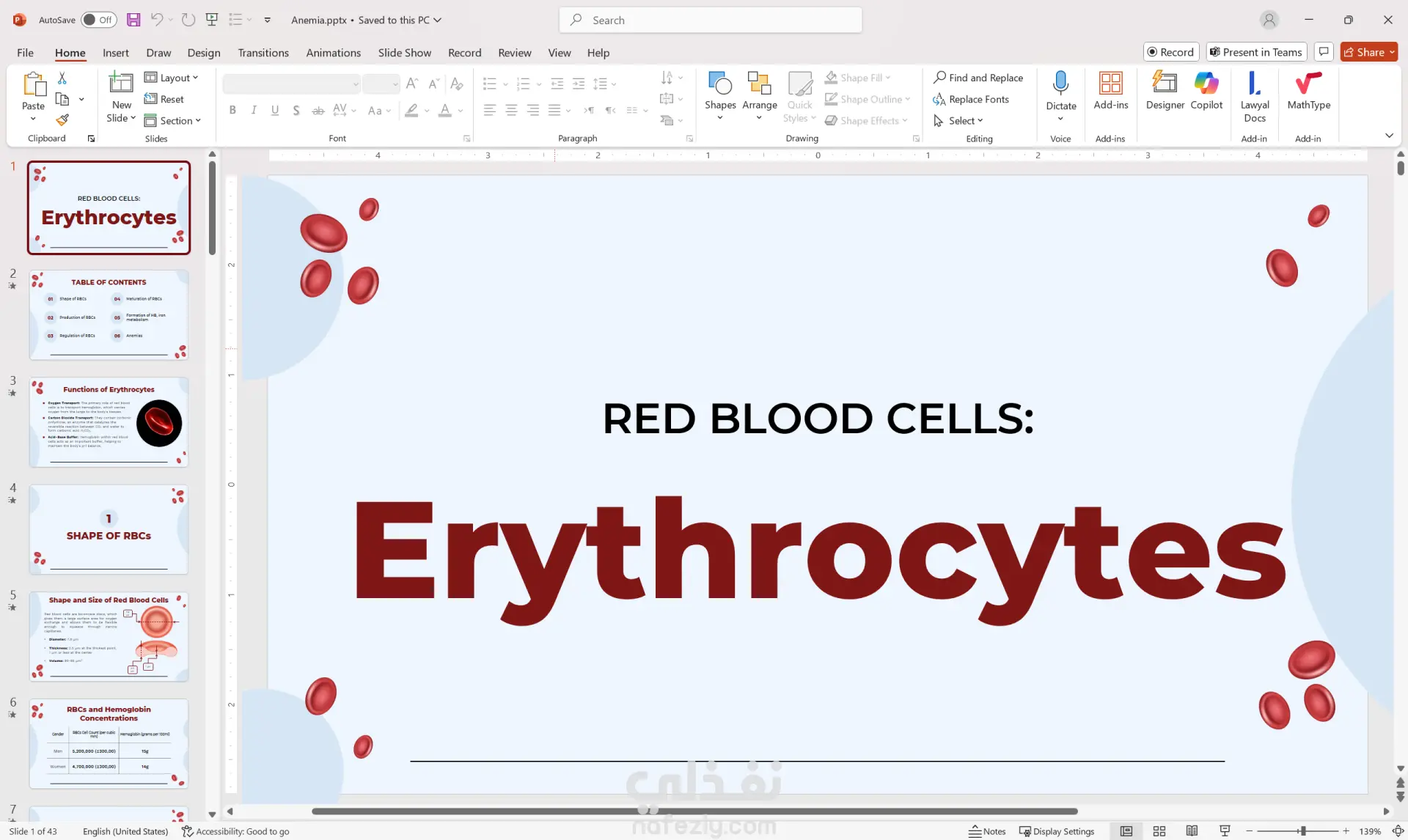This screenshot has width=1408, height=840.
Task: Launch Copilot from the ribbon
Action: [1206, 91]
